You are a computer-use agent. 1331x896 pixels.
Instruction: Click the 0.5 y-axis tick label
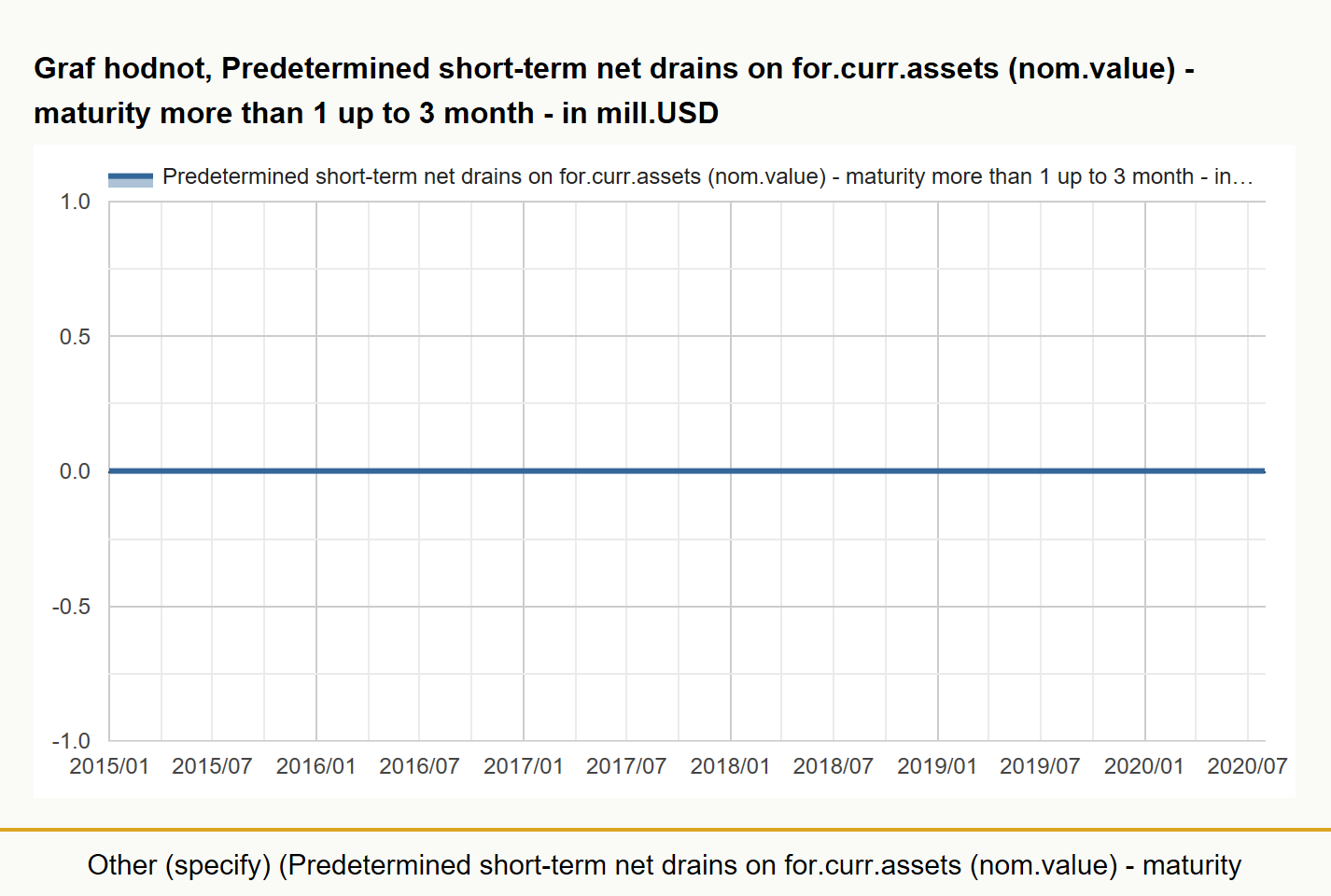coord(76,337)
